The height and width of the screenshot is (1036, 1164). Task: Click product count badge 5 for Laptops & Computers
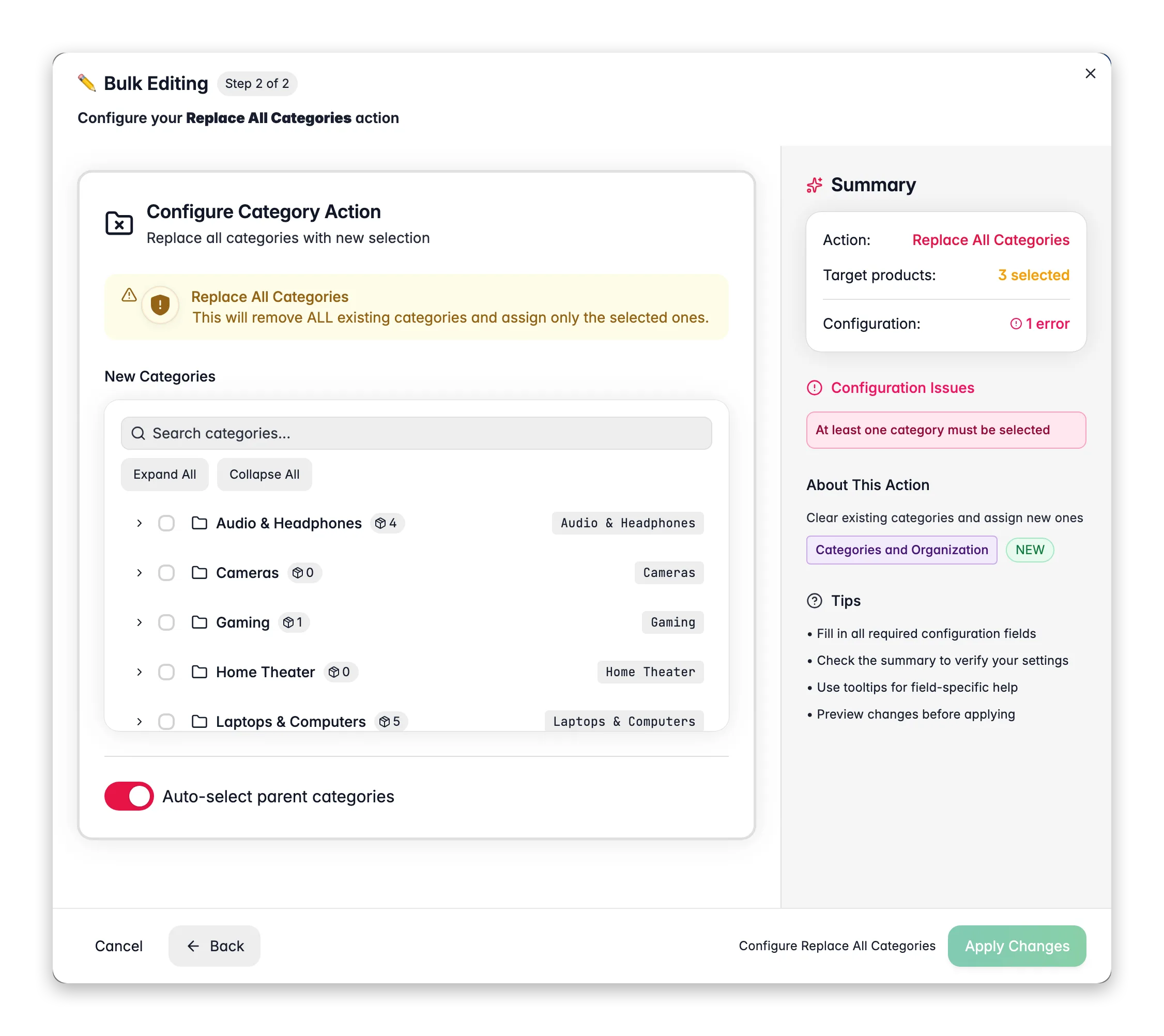391,721
